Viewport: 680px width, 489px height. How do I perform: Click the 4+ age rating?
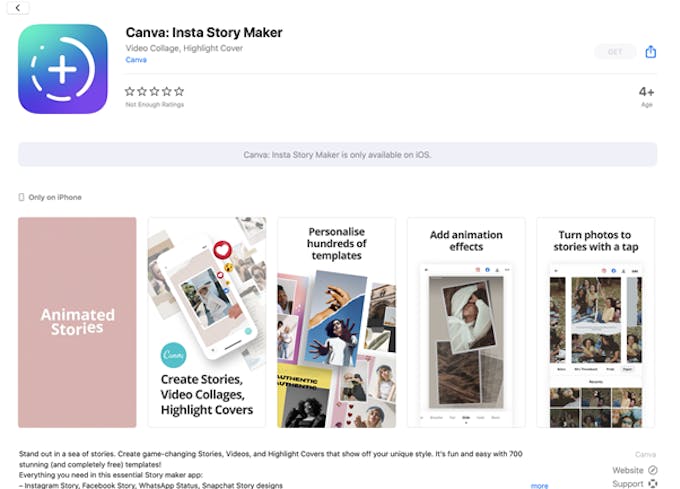click(646, 92)
